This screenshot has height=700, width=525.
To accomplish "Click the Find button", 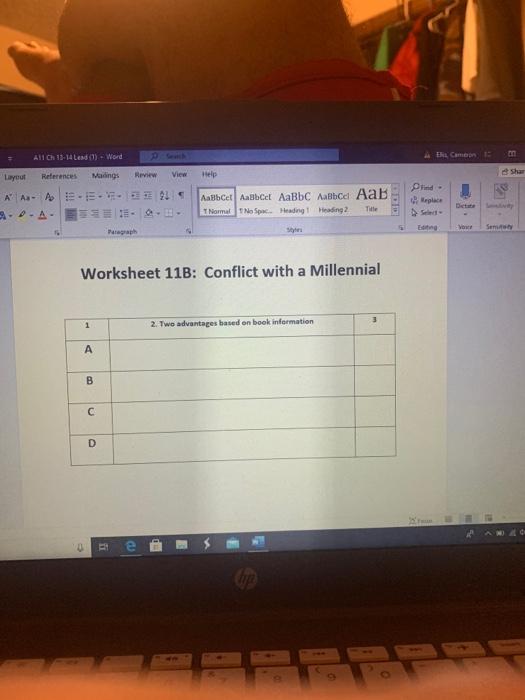I will point(426,187).
